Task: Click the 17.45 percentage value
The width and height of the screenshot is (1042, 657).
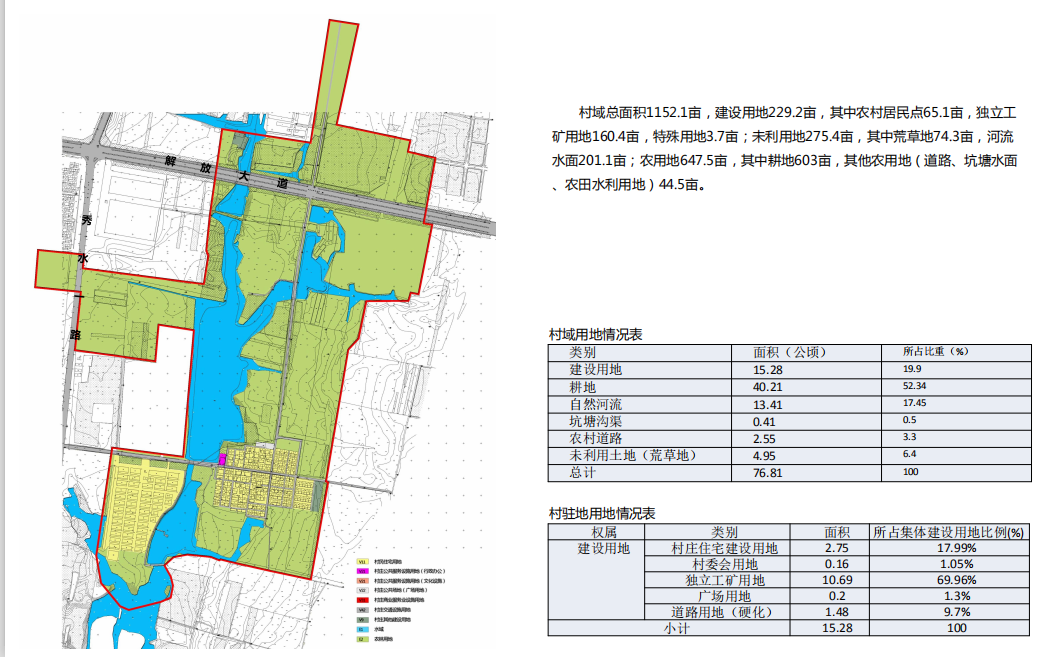Action: click(914, 403)
